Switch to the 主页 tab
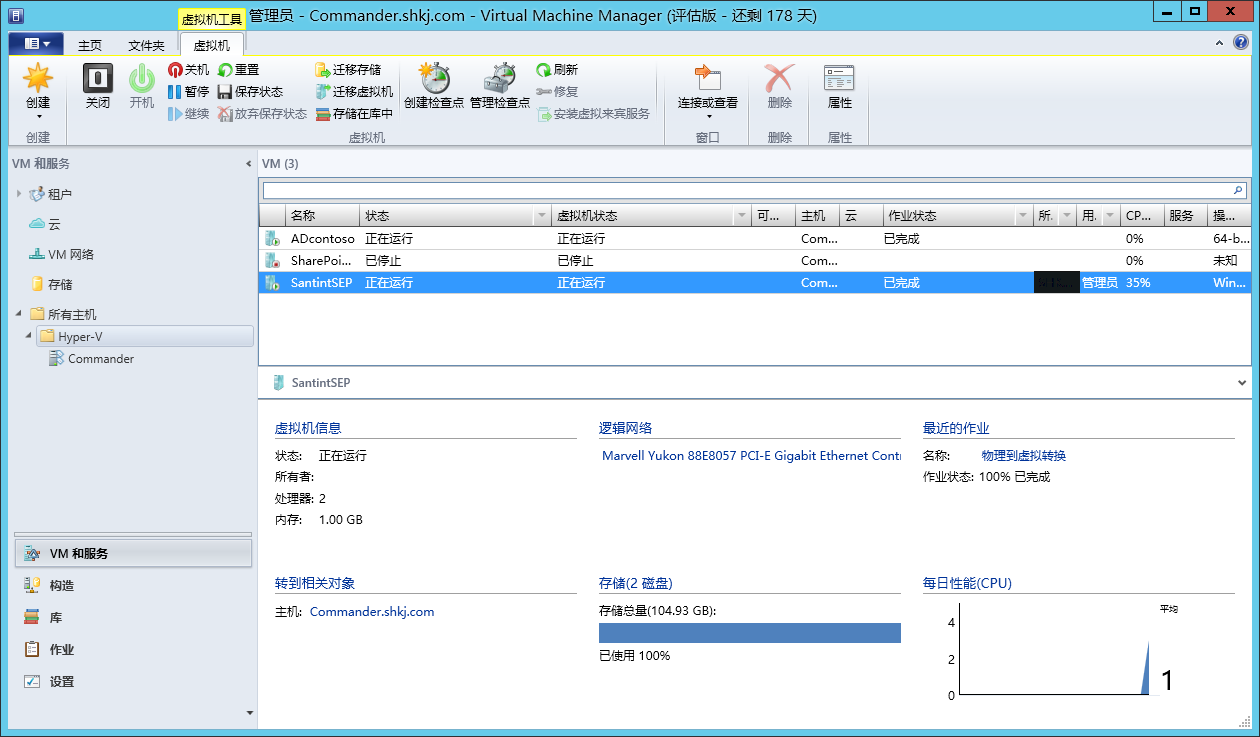The width and height of the screenshot is (1260, 737). click(x=90, y=45)
